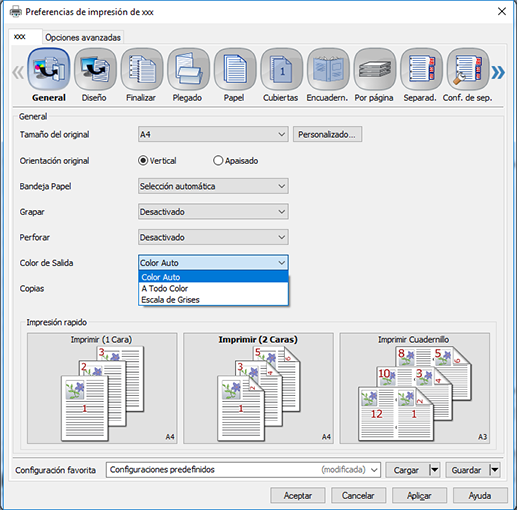The width and height of the screenshot is (517, 510).
Task: Select the Imprimir Cuadernillo quick print thumbnail
Action: click(x=414, y=388)
